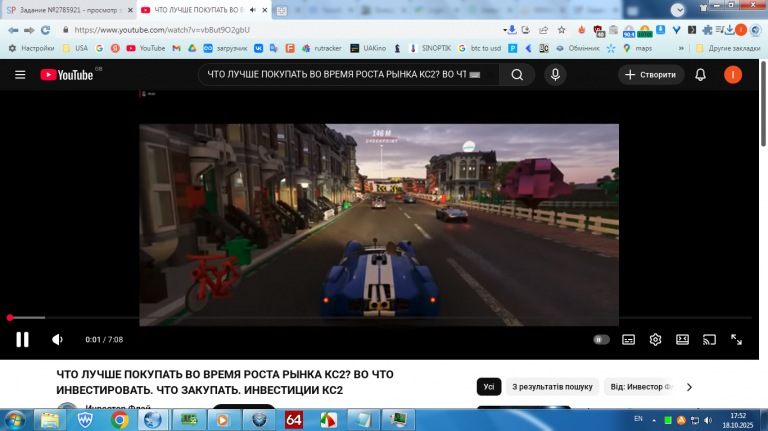The height and width of the screenshot is (431, 768).
Task: Open the maps bookmark
Action: [x=637, y=48]
